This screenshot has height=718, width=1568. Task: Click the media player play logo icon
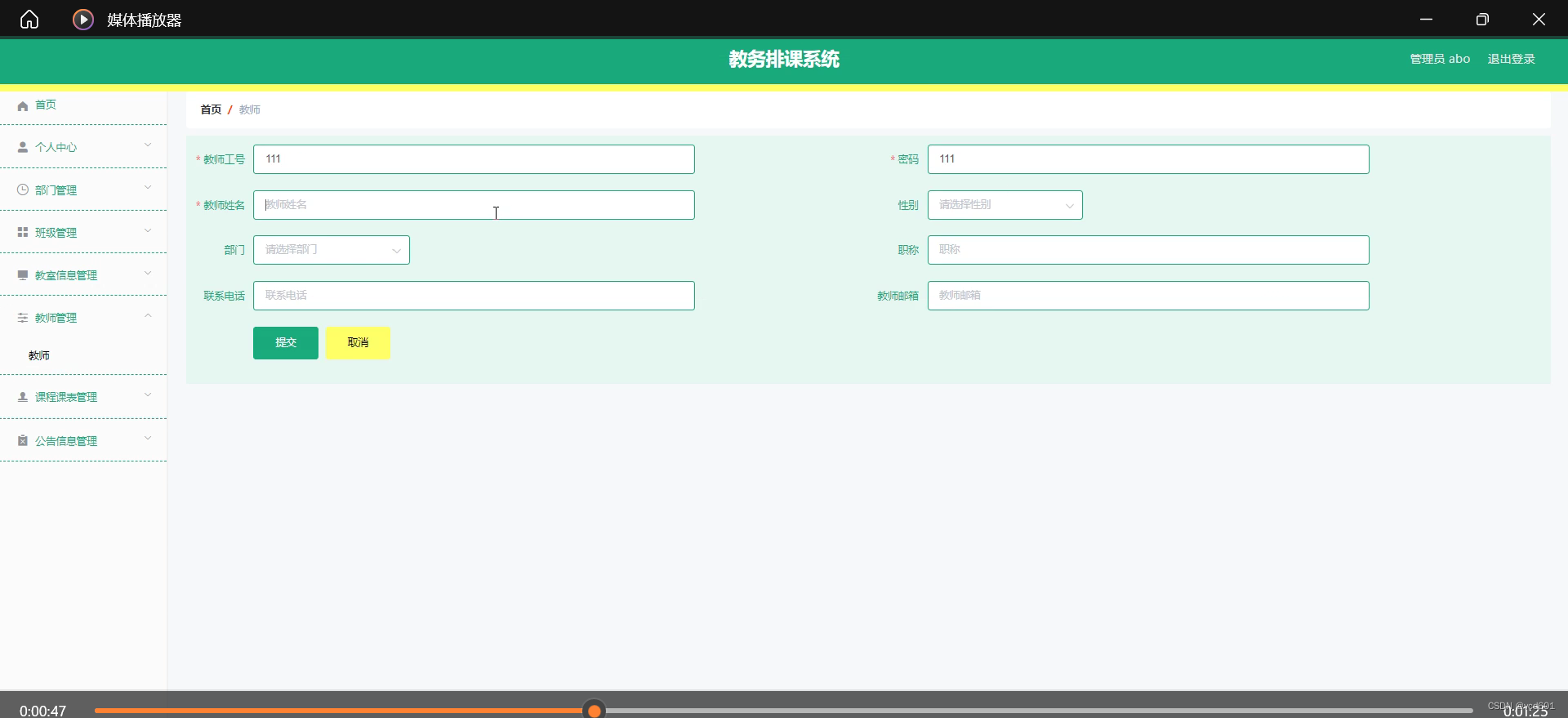pos(82,19)
